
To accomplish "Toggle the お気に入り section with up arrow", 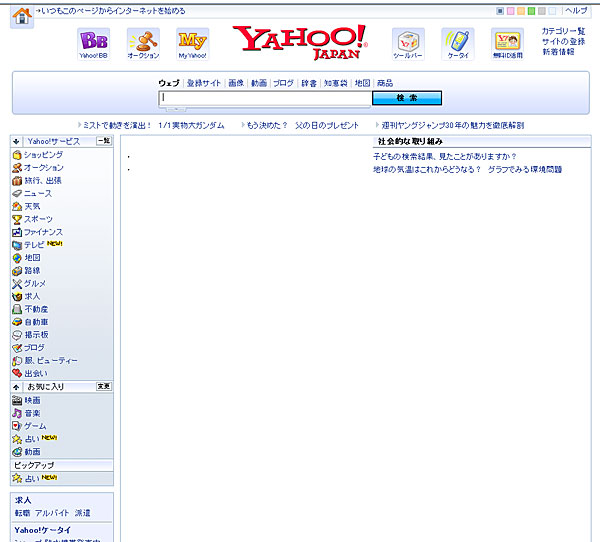I will point(16,387).
